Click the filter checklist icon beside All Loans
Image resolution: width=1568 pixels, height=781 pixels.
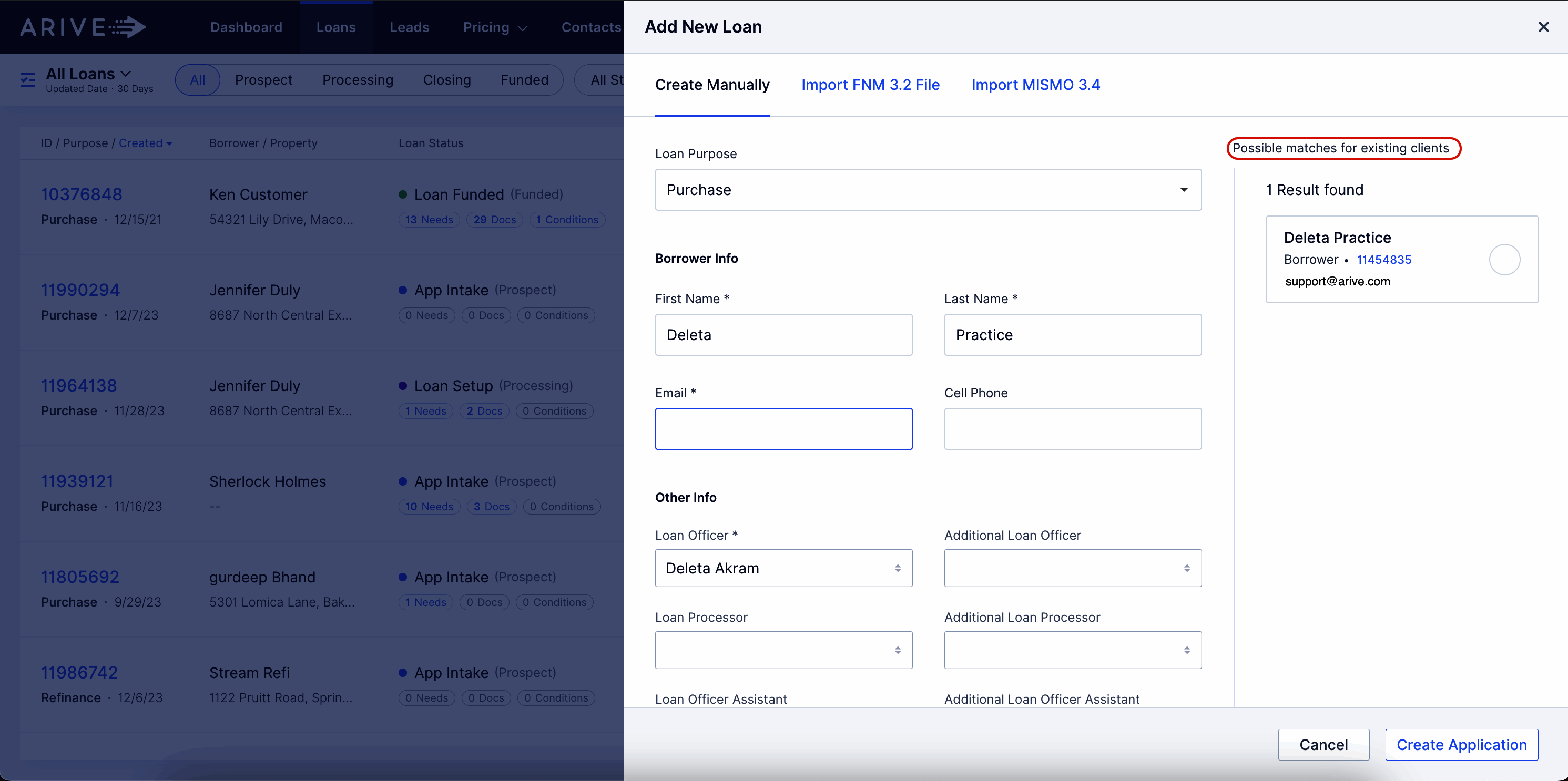pyautogui.click(x=27, y=80)
